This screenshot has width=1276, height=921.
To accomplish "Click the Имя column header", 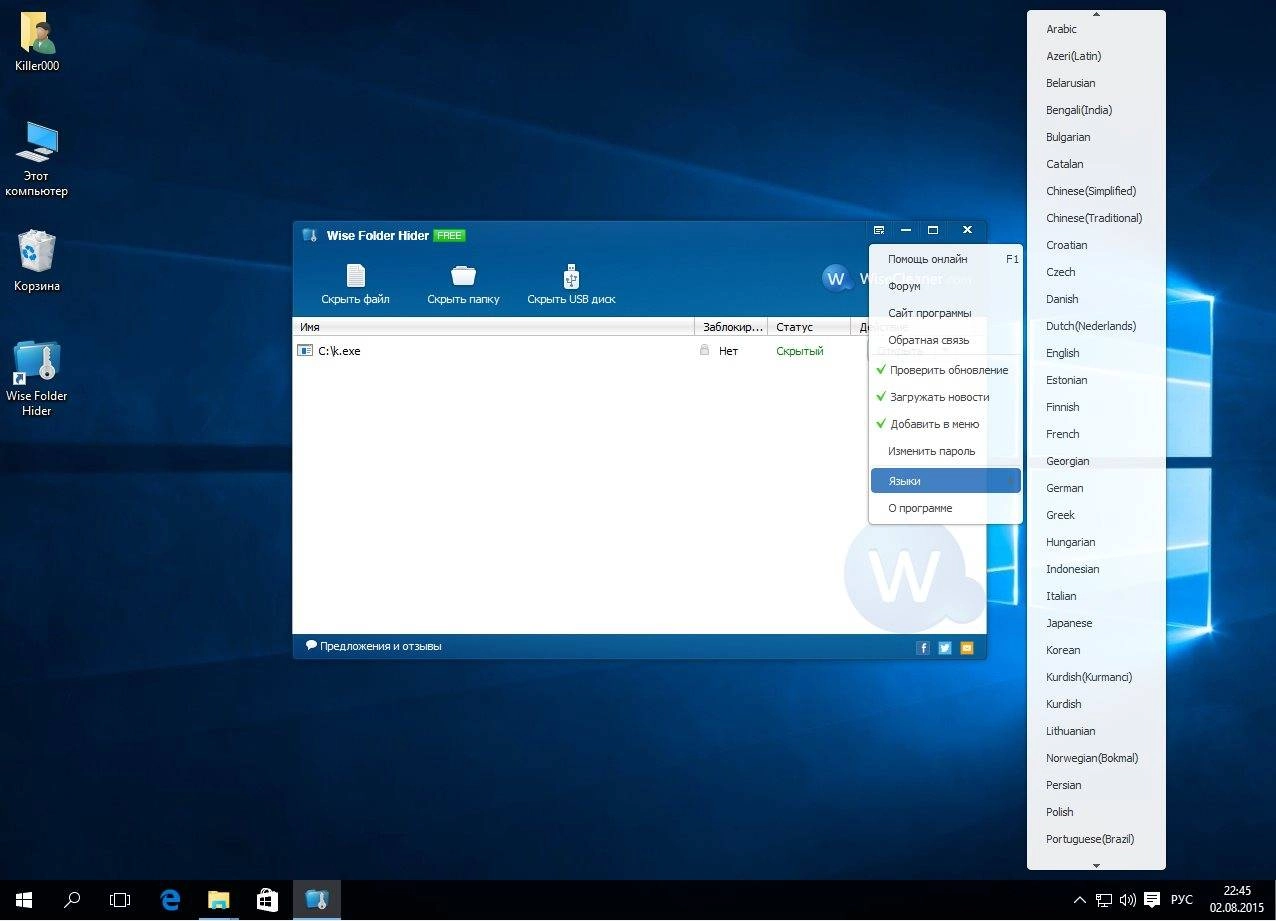I will point(494,327).
